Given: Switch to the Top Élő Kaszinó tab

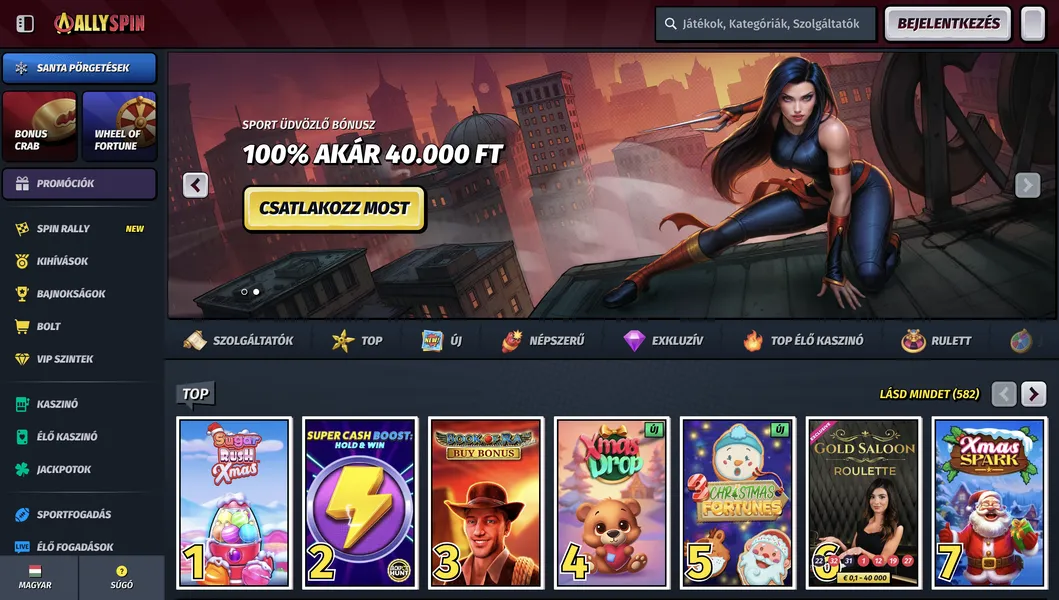Looking at the screenshot, I should click(802, 341).
